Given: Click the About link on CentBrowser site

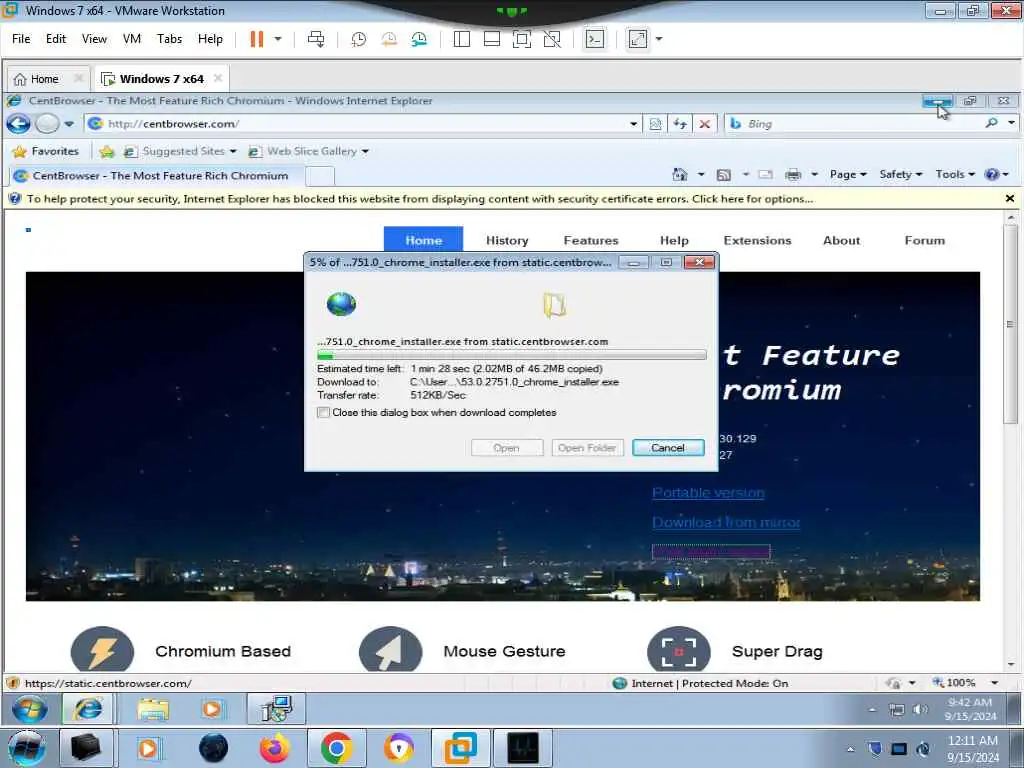Looking at the screenshot, I should tap(842, 240).
